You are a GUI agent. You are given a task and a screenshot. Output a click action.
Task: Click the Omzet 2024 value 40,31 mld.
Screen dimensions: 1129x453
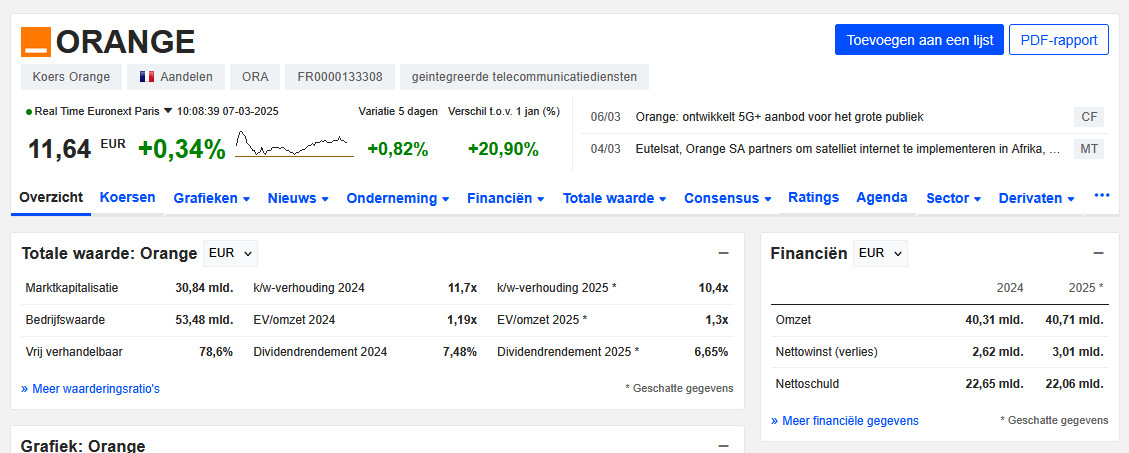tap(994, 320)
